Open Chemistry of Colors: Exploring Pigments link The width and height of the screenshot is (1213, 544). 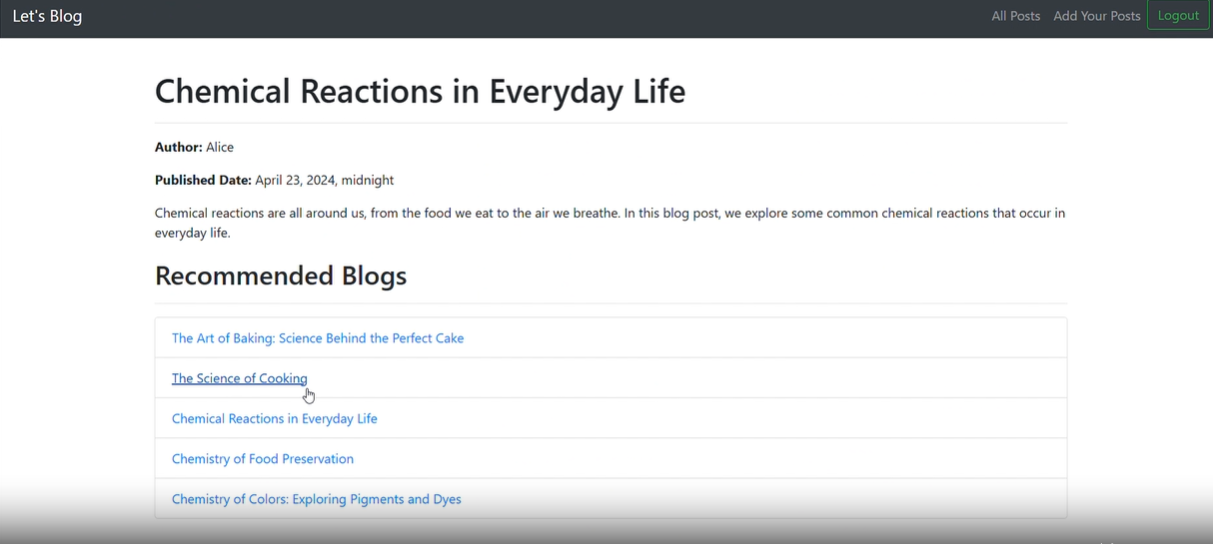coord(316,499)
